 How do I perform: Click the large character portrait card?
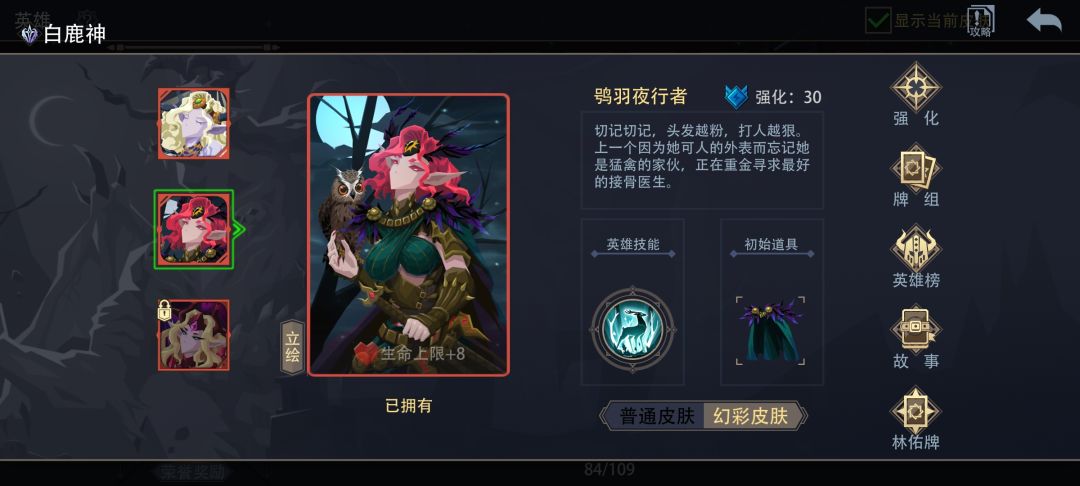coord(408,235)
